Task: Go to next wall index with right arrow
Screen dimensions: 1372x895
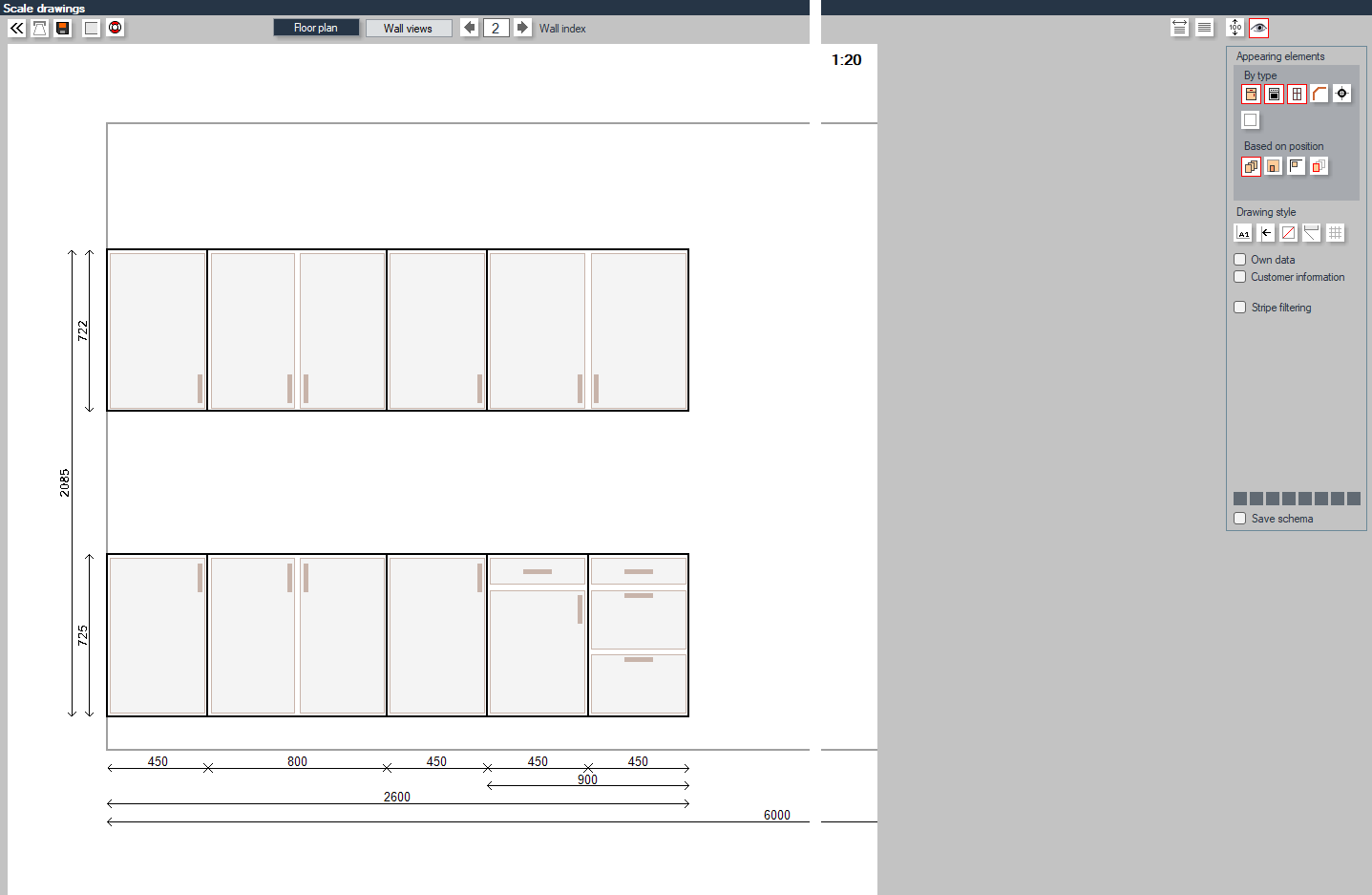Action: tap(522, 28)
